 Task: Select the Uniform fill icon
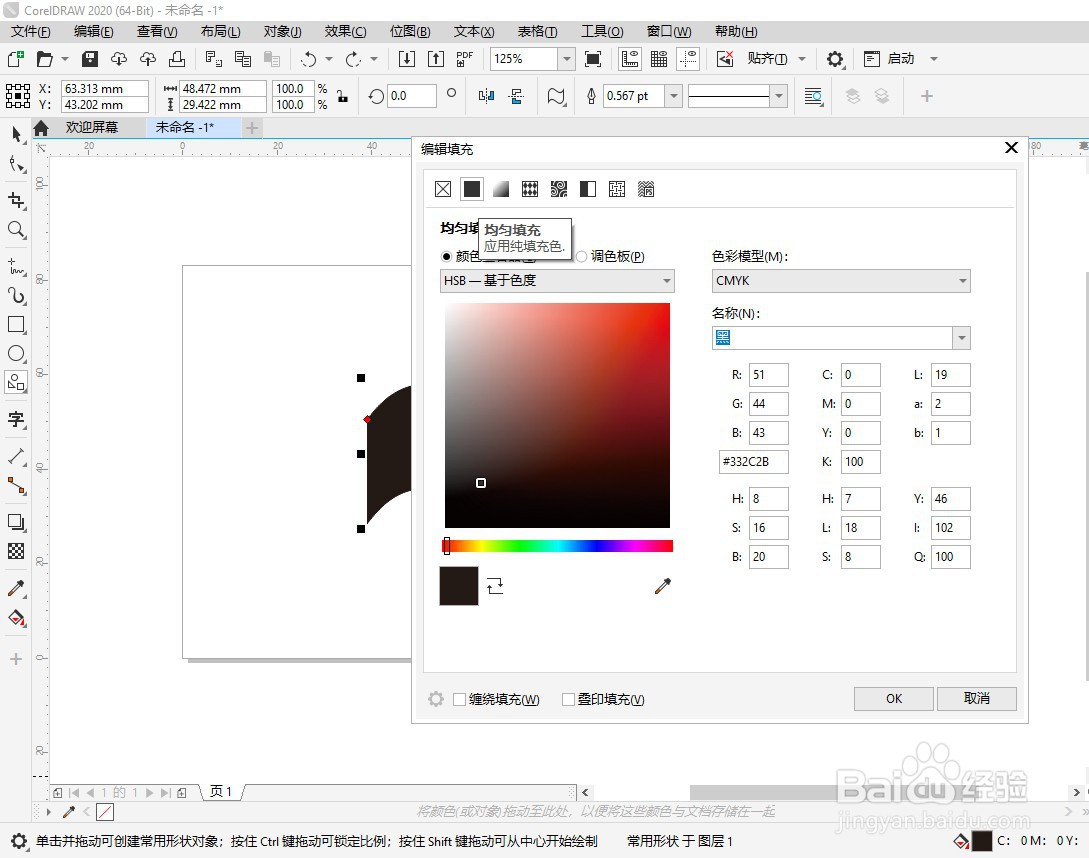(472, 189)
